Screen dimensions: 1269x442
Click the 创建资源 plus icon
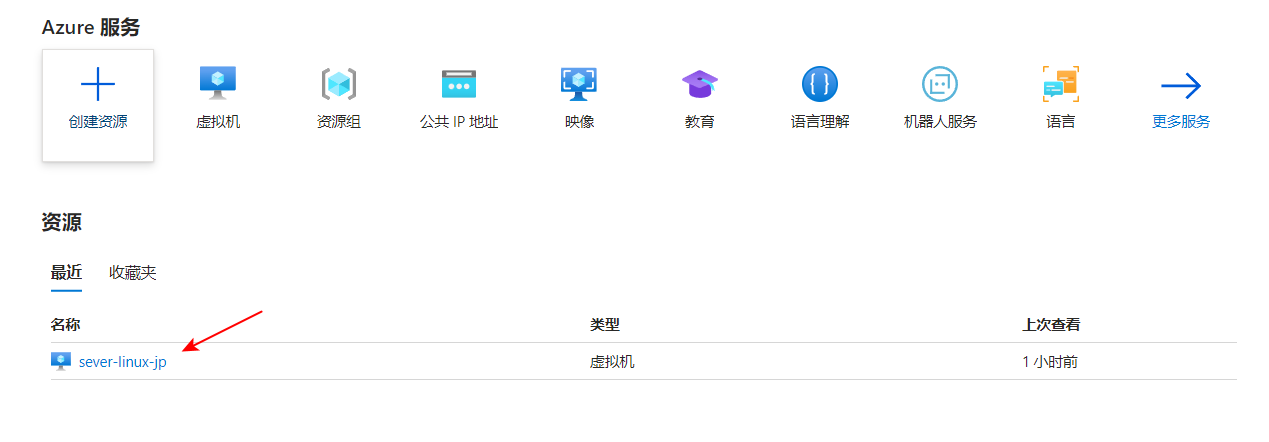[98, 85]
